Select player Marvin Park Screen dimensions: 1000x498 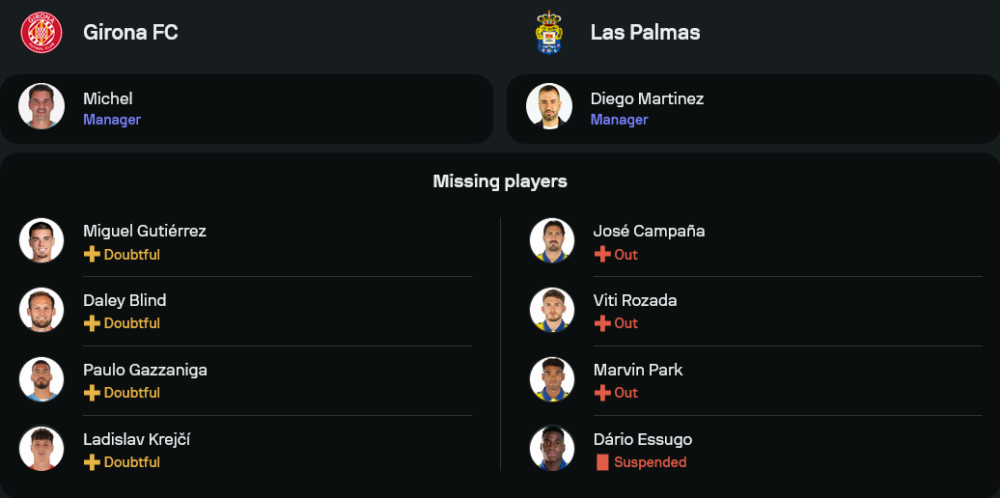[638, 370]
